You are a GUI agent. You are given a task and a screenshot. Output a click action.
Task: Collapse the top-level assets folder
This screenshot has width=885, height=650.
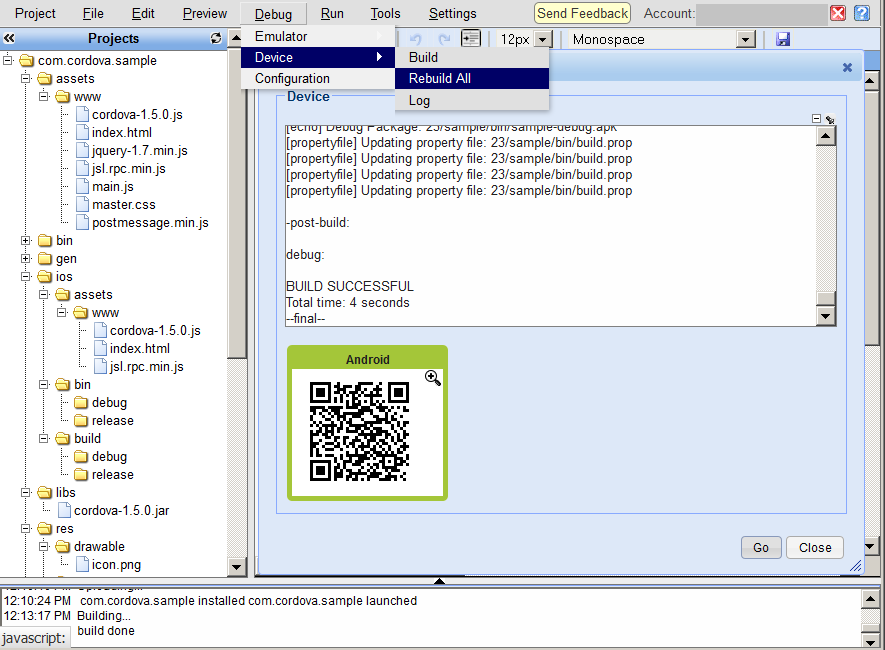(26, 78)
